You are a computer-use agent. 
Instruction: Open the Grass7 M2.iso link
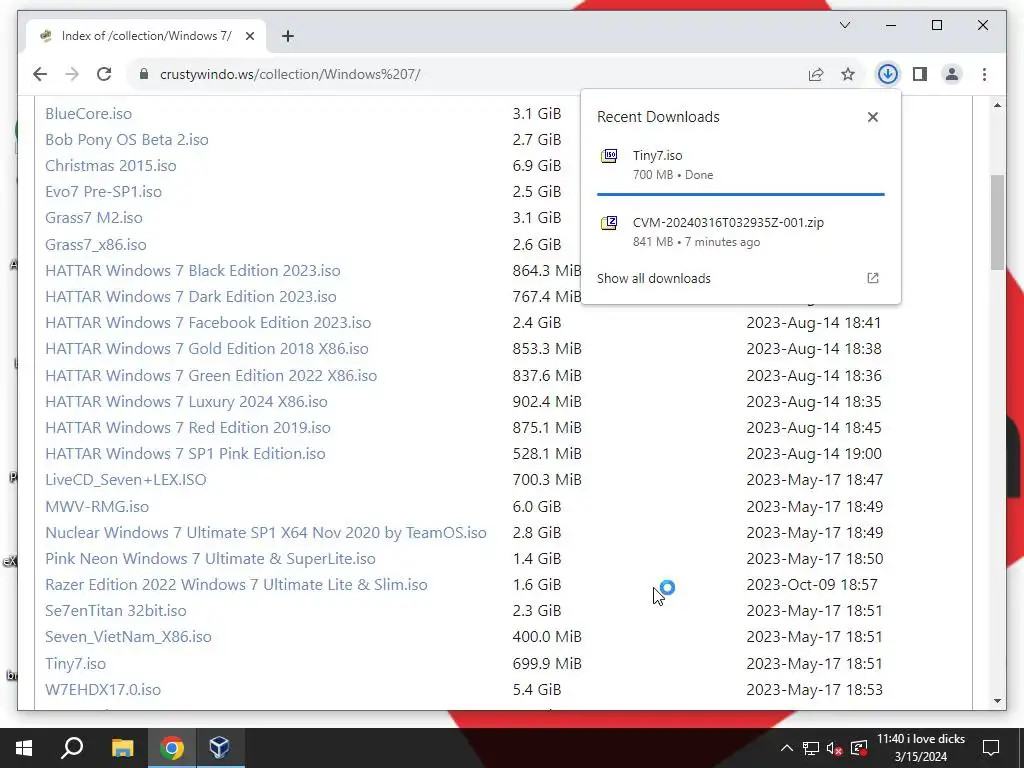(93, 218)
